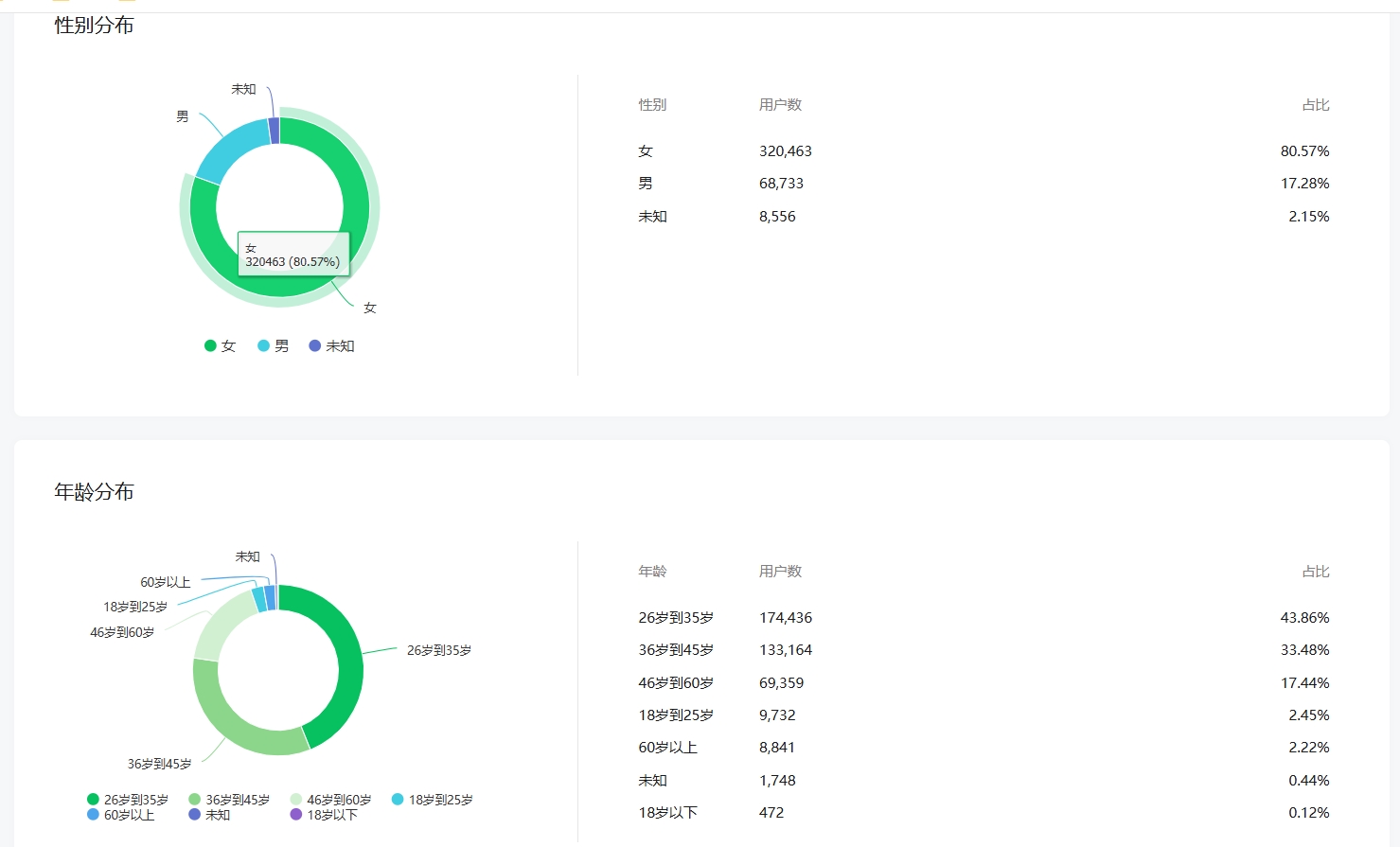Image resolution: width=1400 pixels, height=847 pixels.
Task: Click percentage 17.28%
Action: pos(1304,184)
